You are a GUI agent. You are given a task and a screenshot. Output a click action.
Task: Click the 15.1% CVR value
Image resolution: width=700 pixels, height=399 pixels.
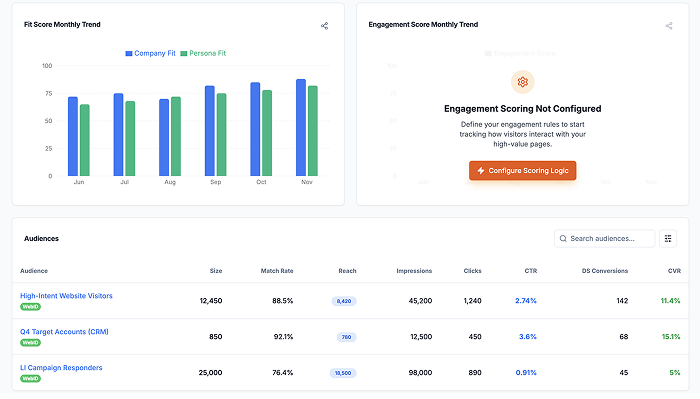coord(671,337)
